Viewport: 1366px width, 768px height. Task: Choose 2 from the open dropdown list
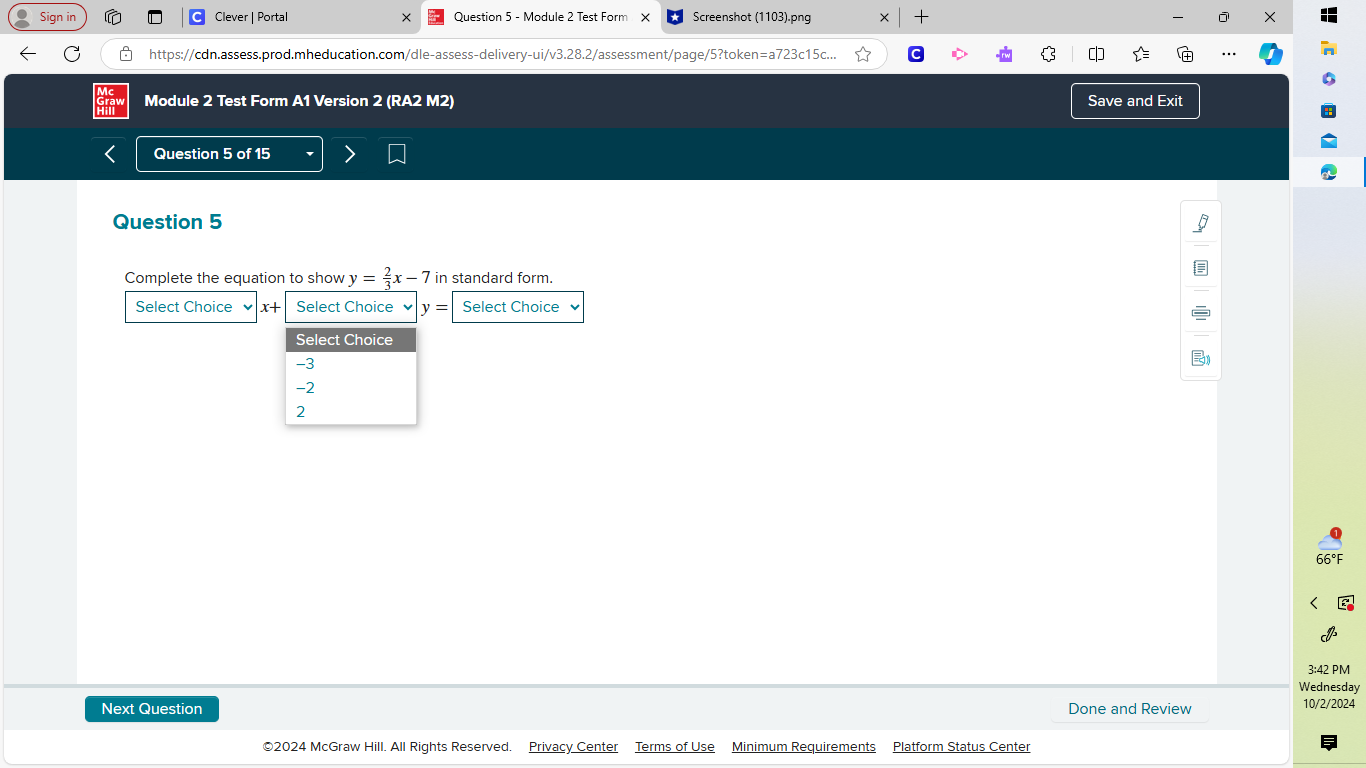point(351,412)
